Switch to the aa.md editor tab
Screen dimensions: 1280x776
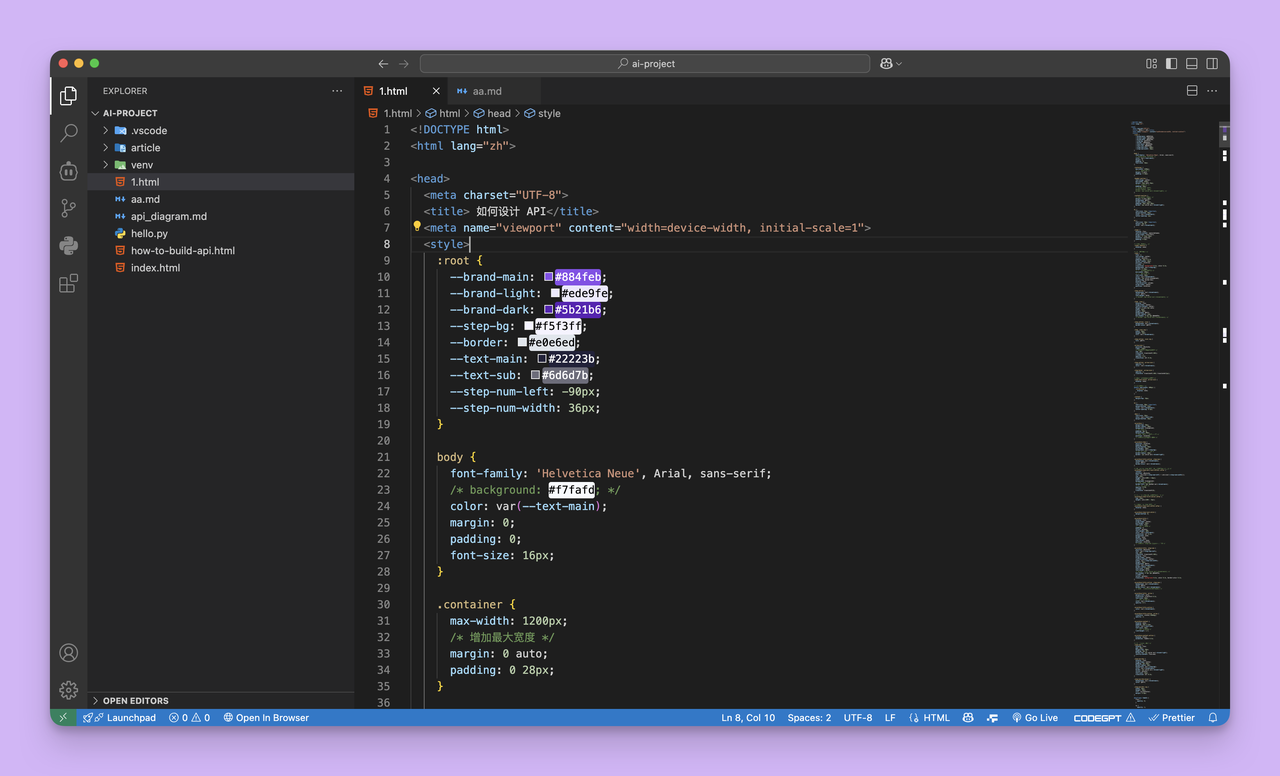[494, 91]
